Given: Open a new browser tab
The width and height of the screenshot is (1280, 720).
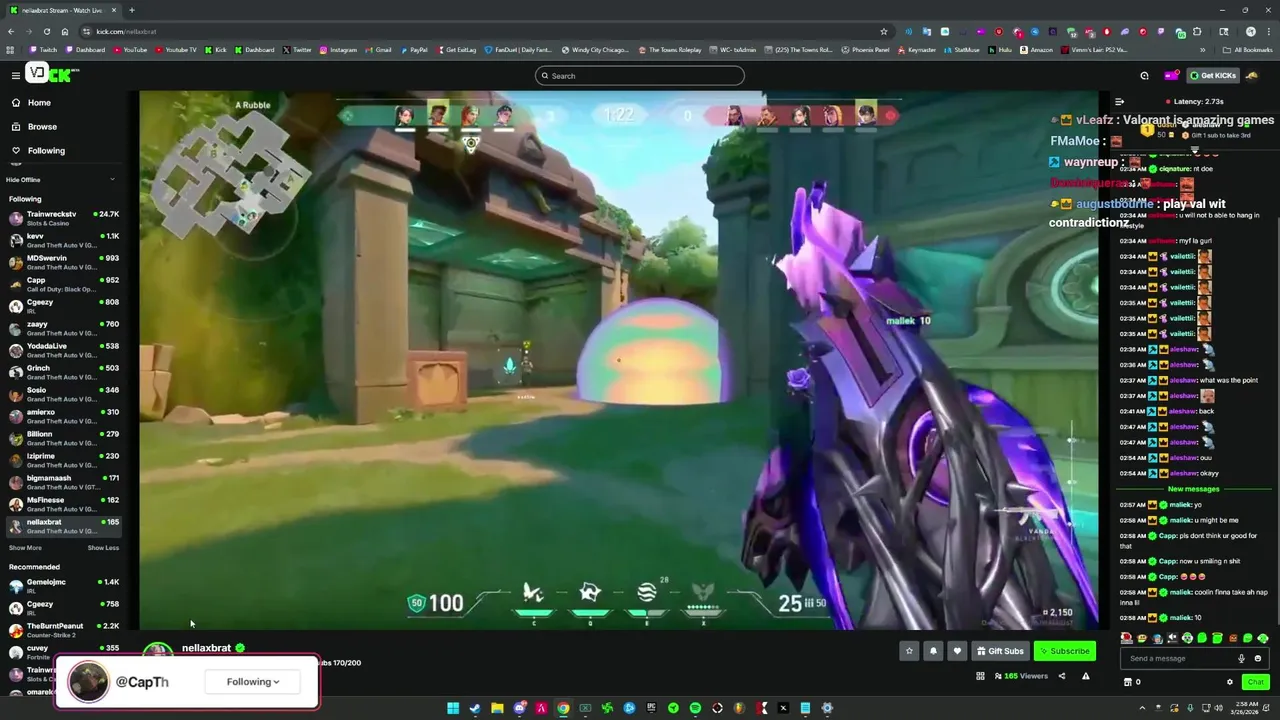Looking at the screenshot, I should 131,10.
